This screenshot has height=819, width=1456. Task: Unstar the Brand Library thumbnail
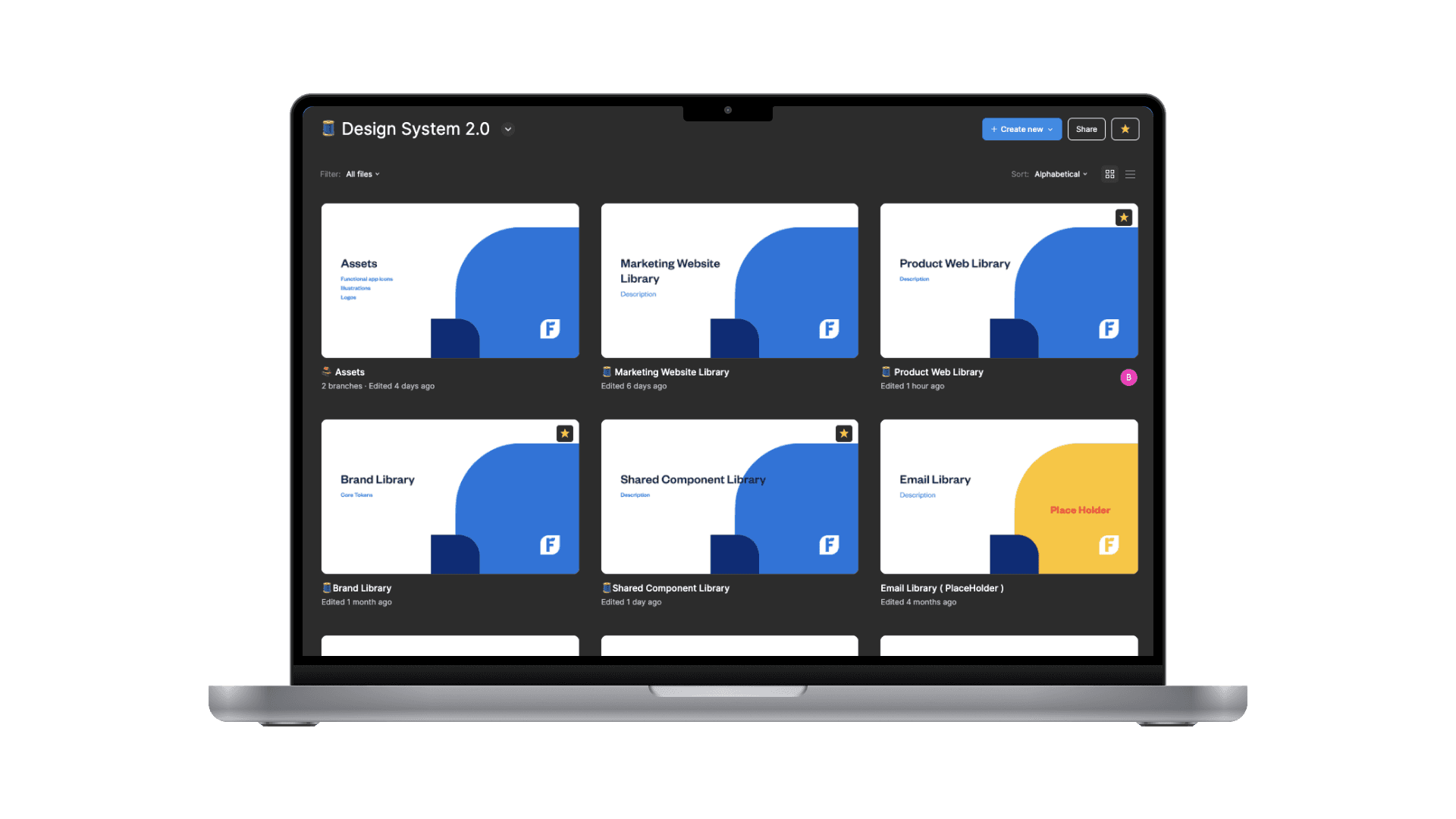pos(564,434)
